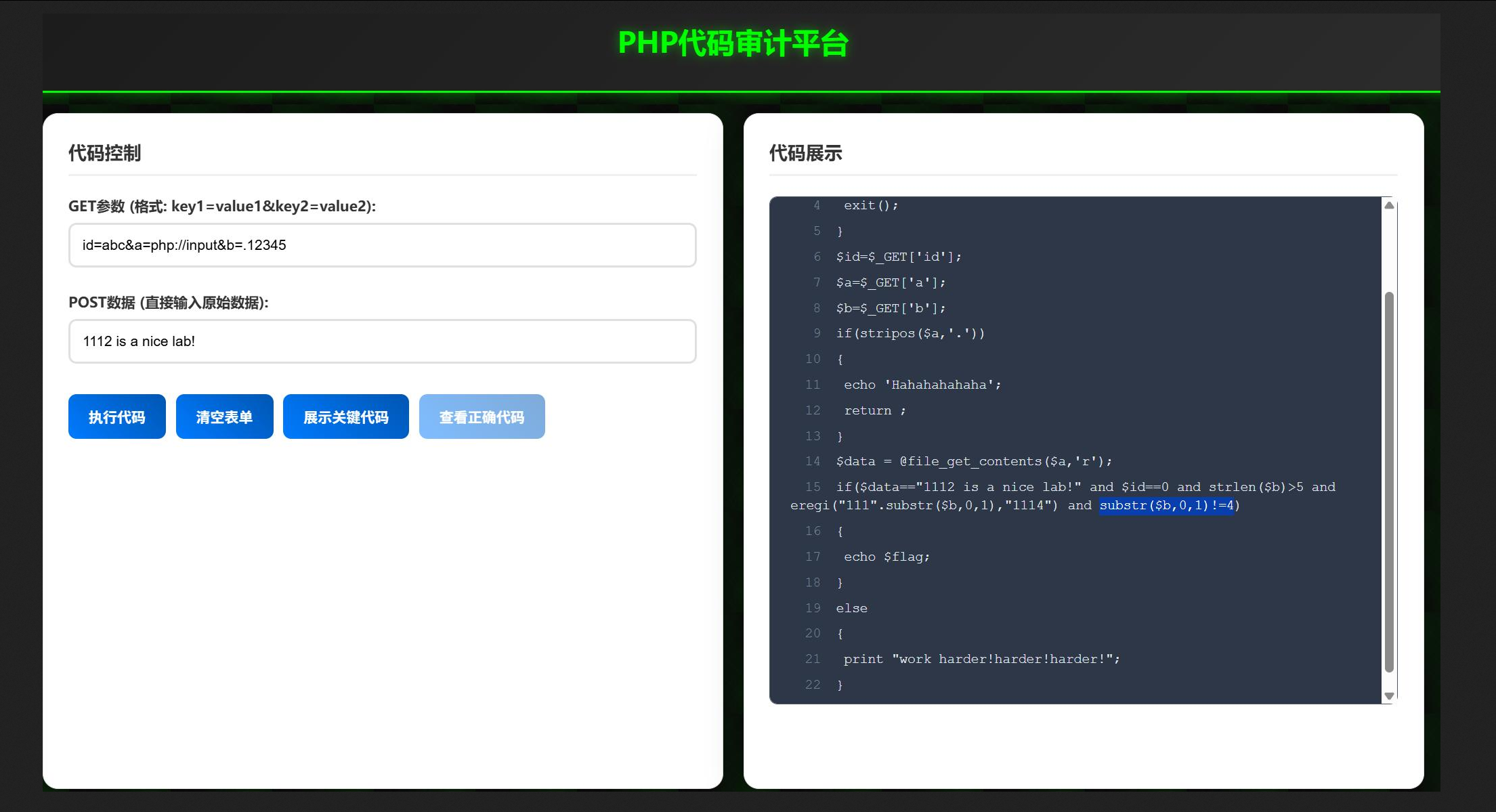This screenshot has width=1496, height=812.
Task: Click the highlighted substr($b,0,1)!=4 text
Action: (1166, 505)
